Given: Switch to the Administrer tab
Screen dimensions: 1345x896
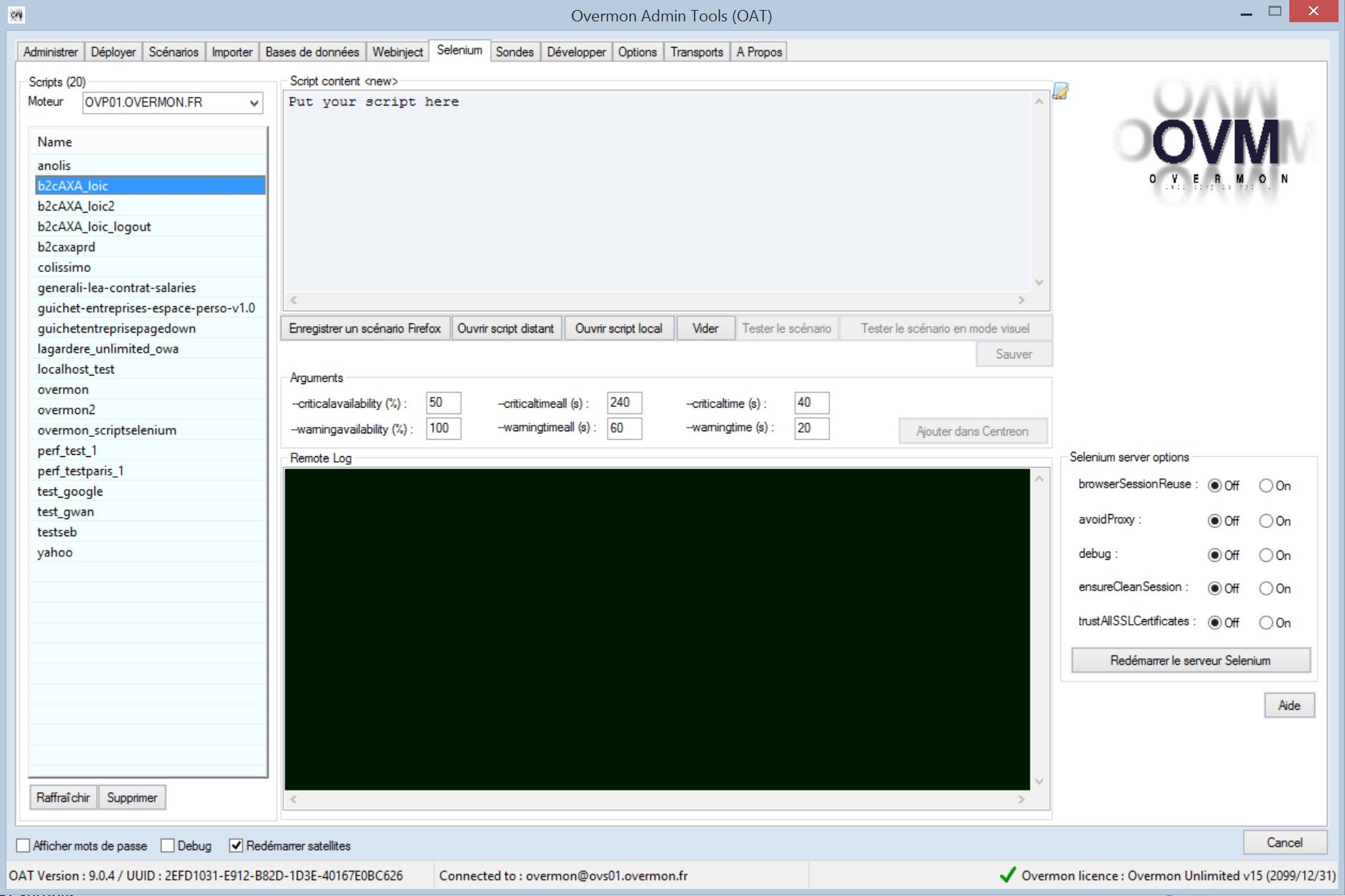Looking at the screenshot, I should pyautogui.click(x=50, y=52).
